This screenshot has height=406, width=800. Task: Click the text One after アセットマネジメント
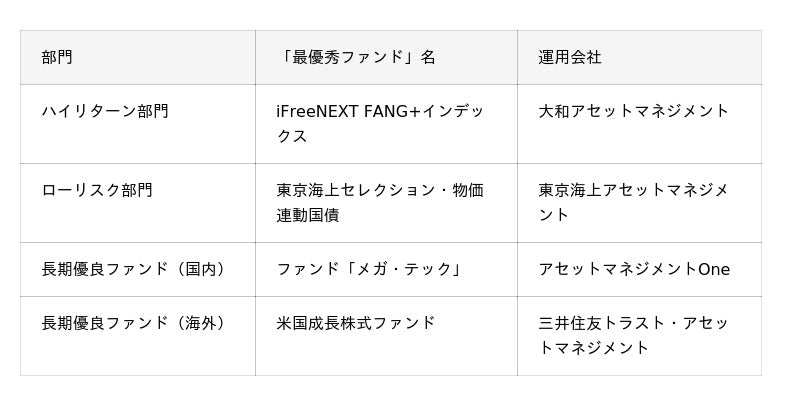[x=714, y=269]
